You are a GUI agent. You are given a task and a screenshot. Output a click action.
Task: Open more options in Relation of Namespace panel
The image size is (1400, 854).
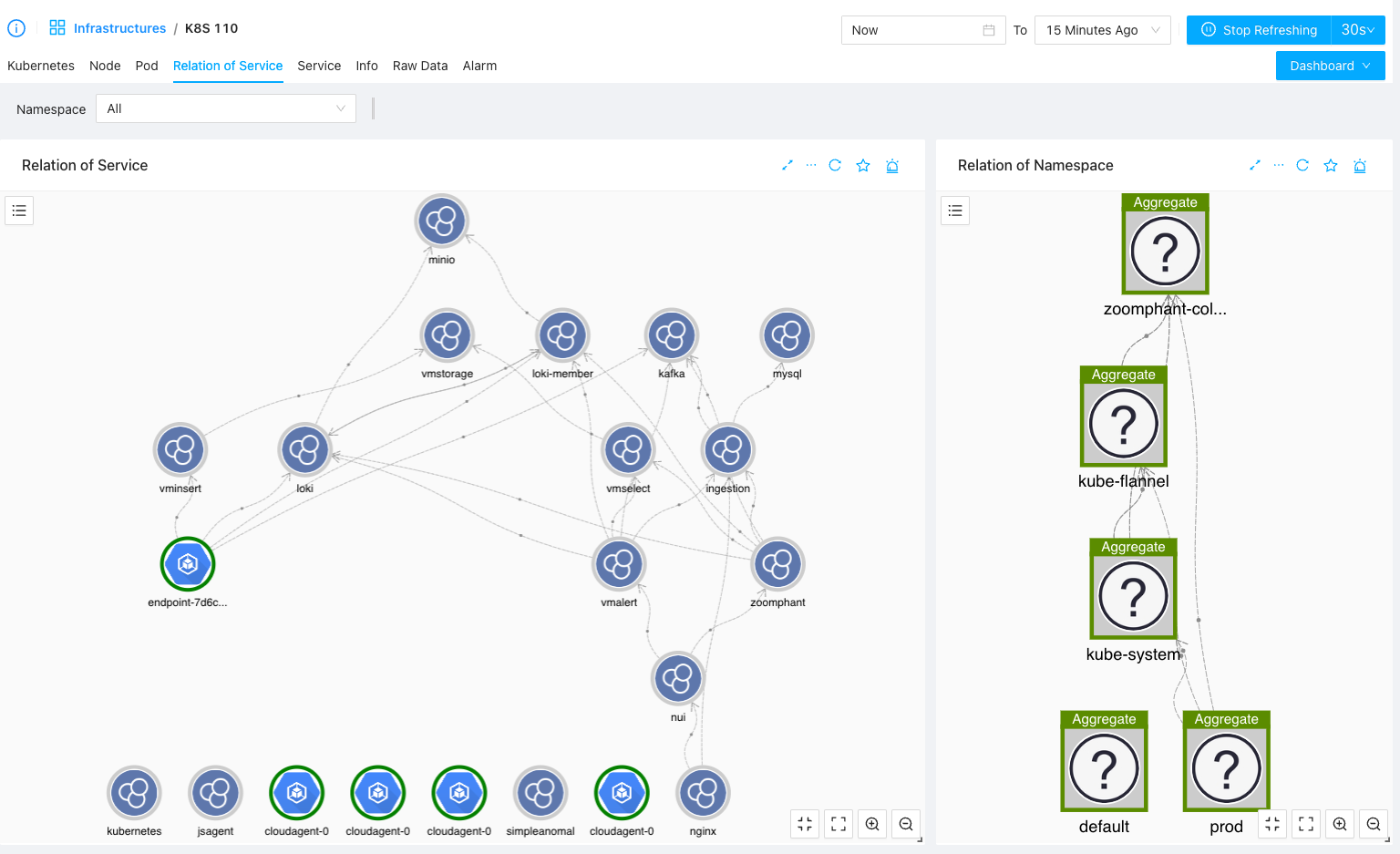click(1279, 165)
